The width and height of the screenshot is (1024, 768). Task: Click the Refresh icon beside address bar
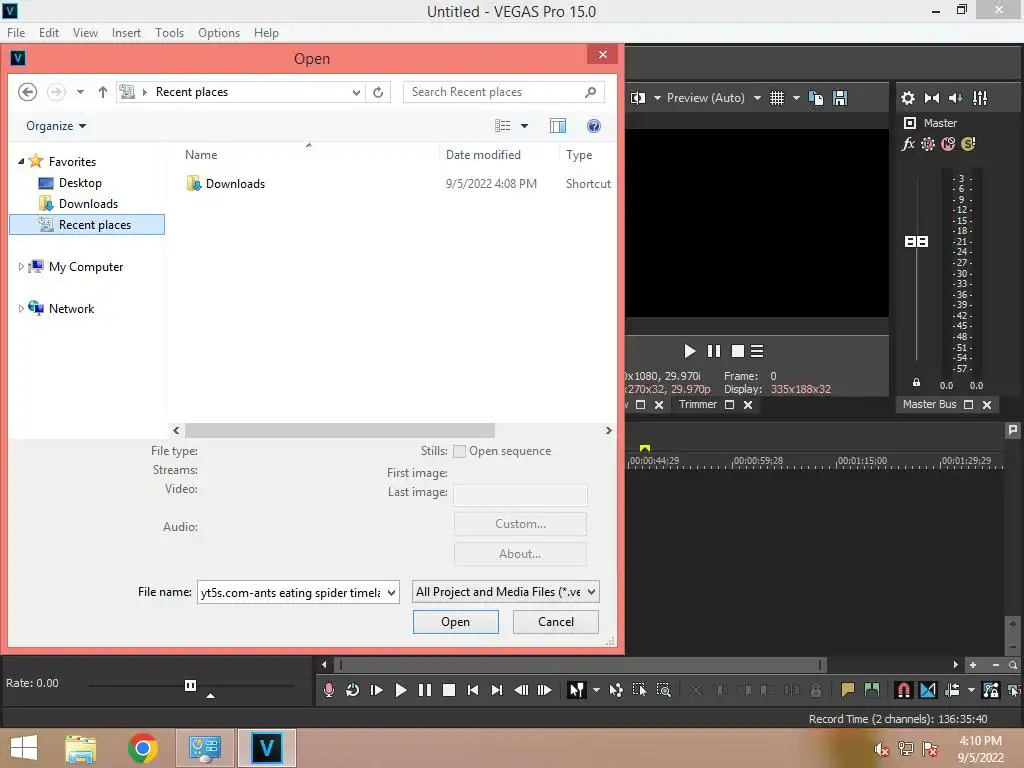378,92
